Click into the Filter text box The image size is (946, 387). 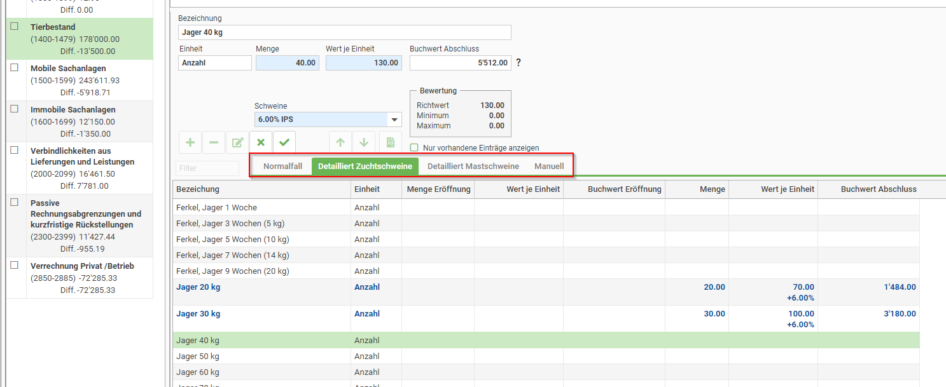[207, 168]
